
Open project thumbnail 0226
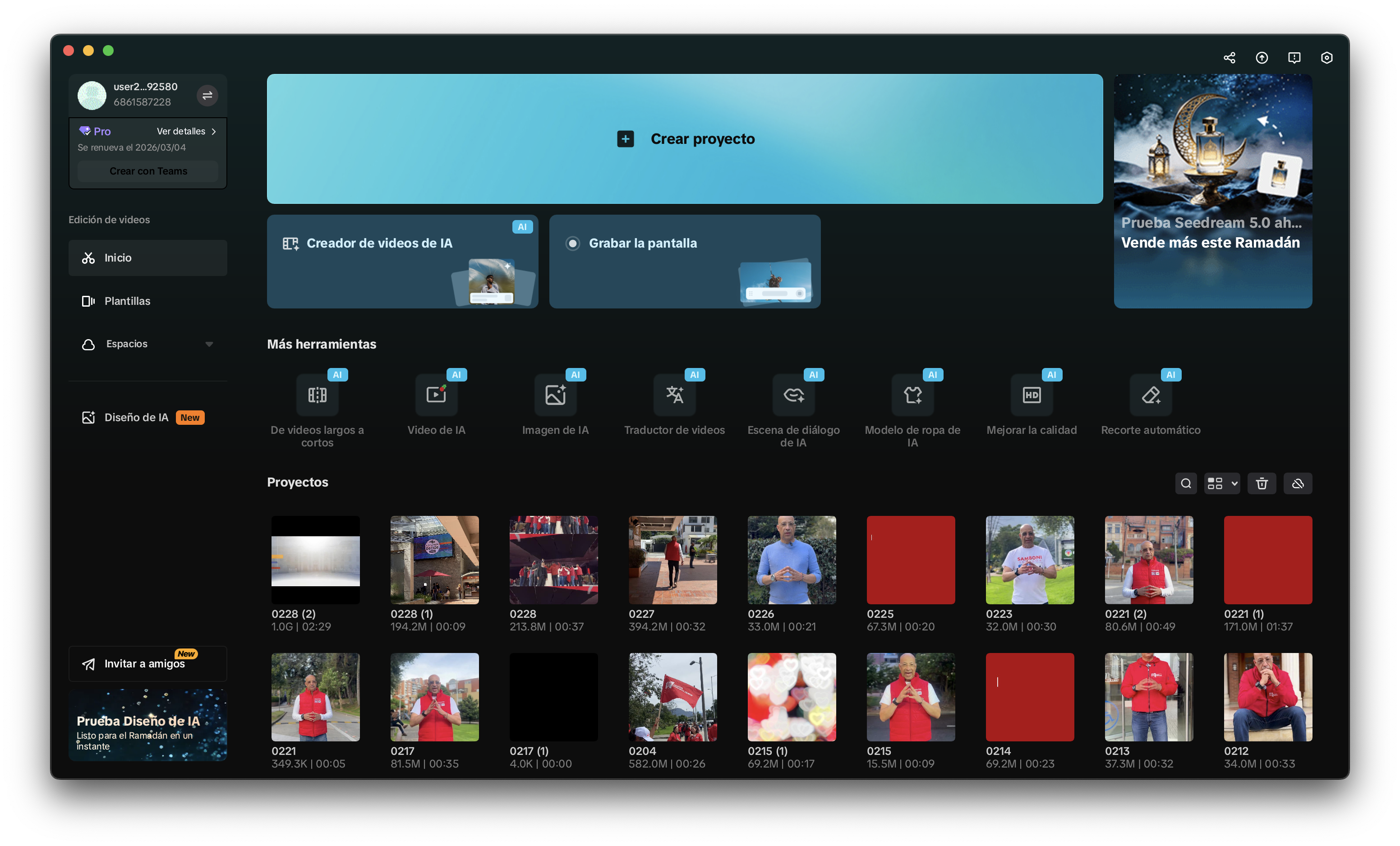[x=791, y=560]
